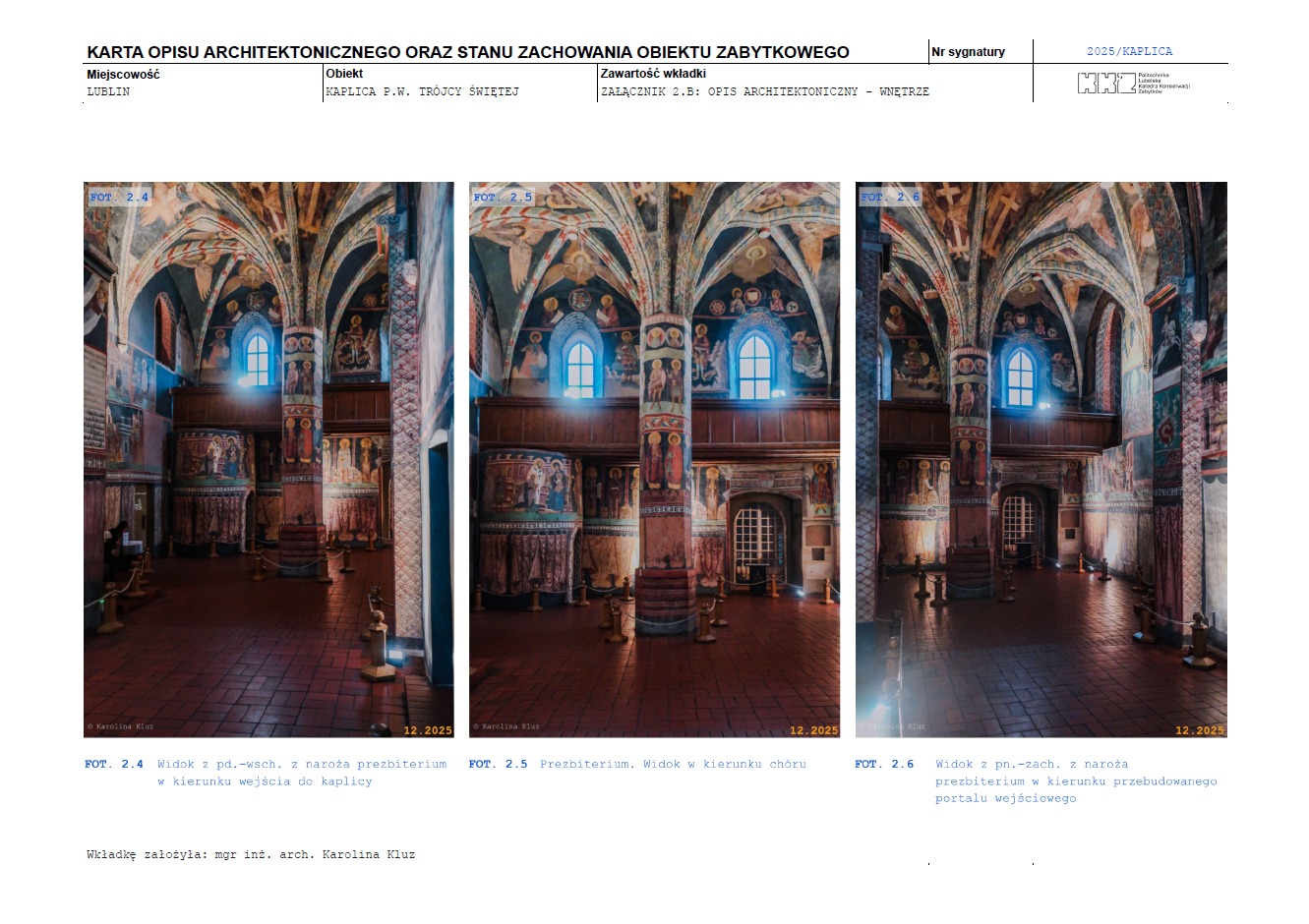The height and width of the screenshot is (924, 1309).
Task: Click the 'Obiekt' field label
Action: (344, 74)
